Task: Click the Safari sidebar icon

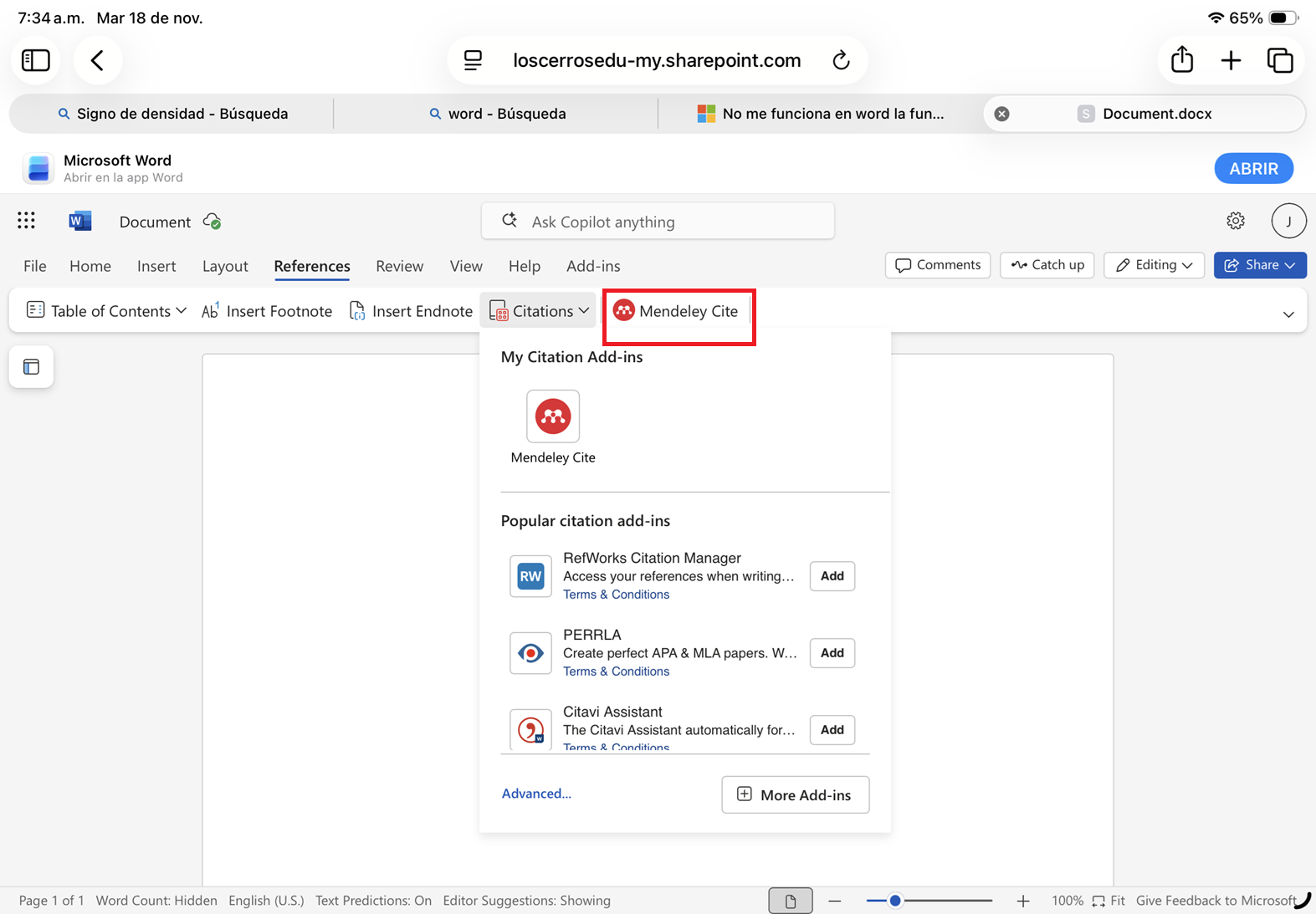Action: tap(36, 60)
